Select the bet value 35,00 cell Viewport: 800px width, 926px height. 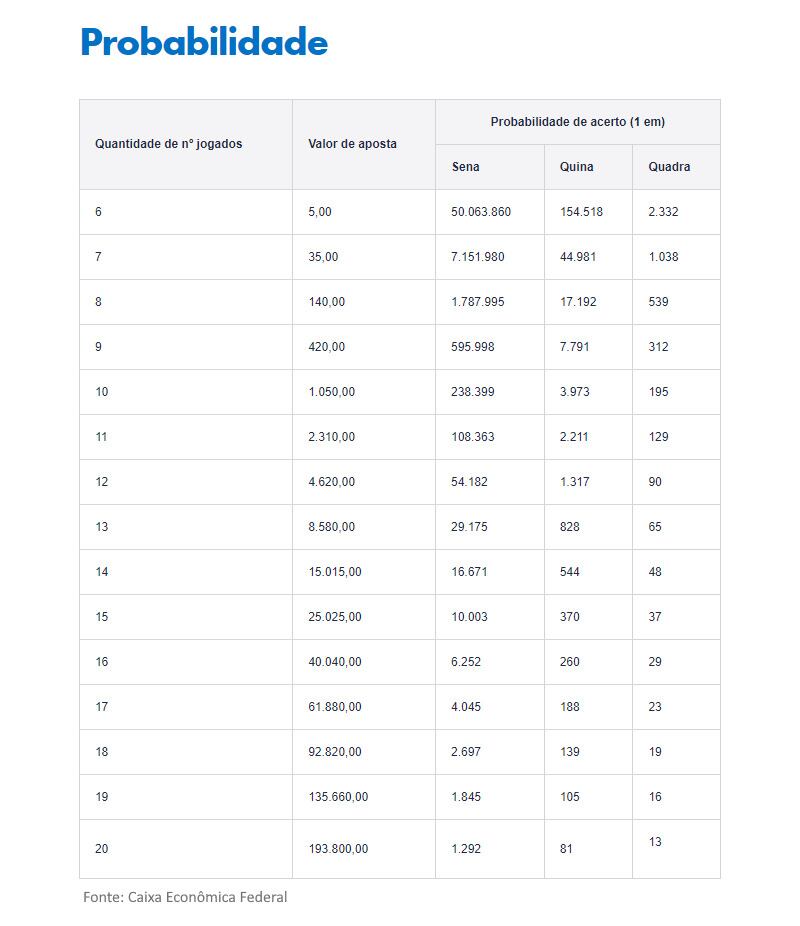tap(323, 257)
